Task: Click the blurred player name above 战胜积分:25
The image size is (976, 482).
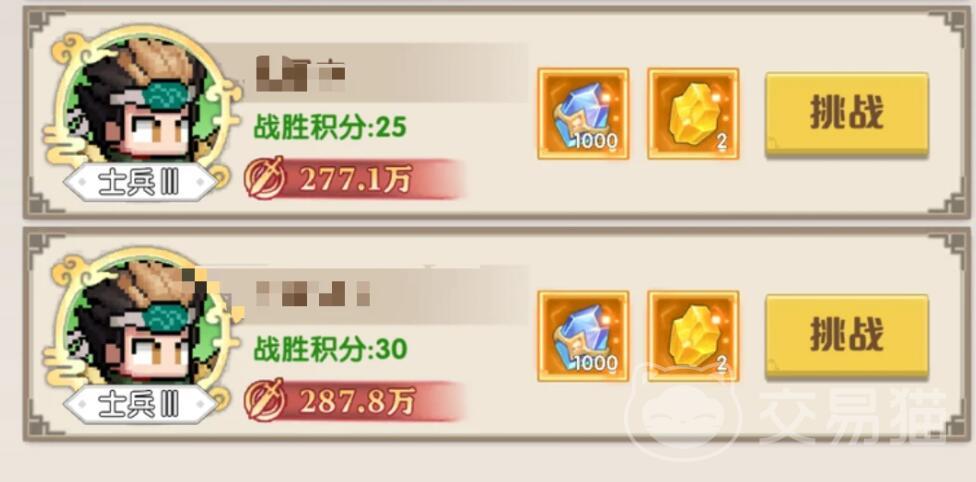Action: [x=301, y=73]
